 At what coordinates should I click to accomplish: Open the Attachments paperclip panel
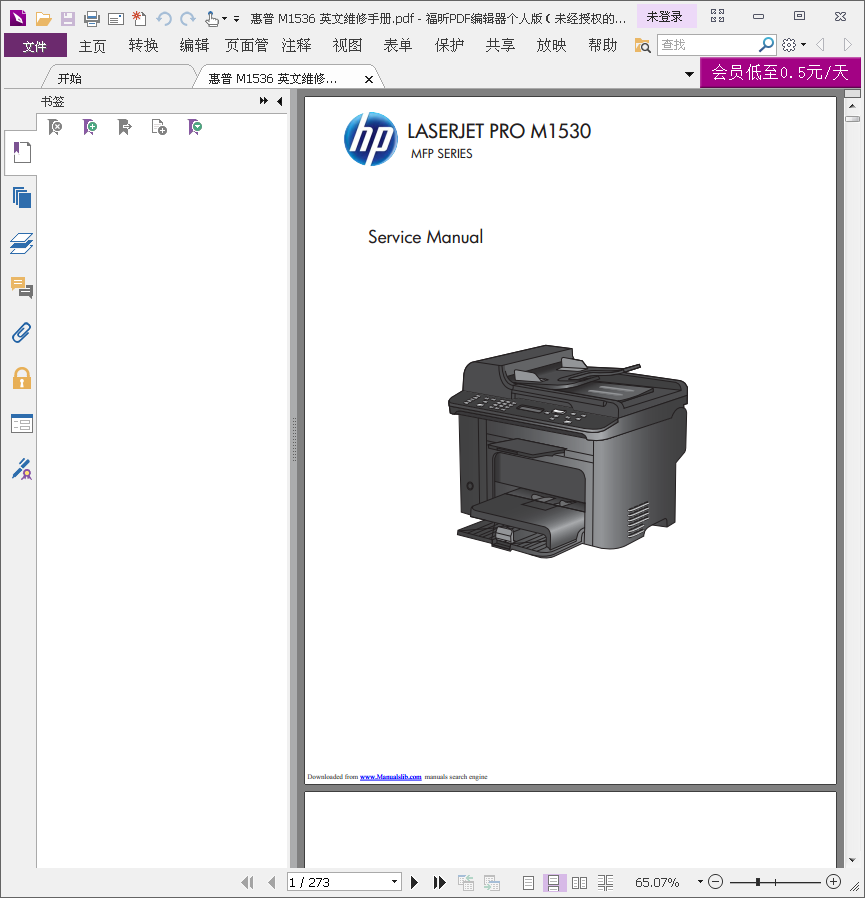(22, 333)
